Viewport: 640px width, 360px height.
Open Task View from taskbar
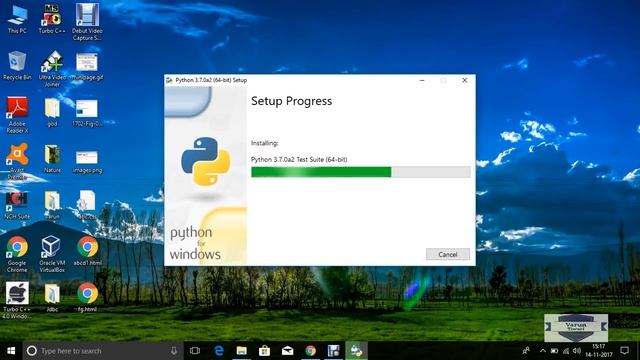195,351
